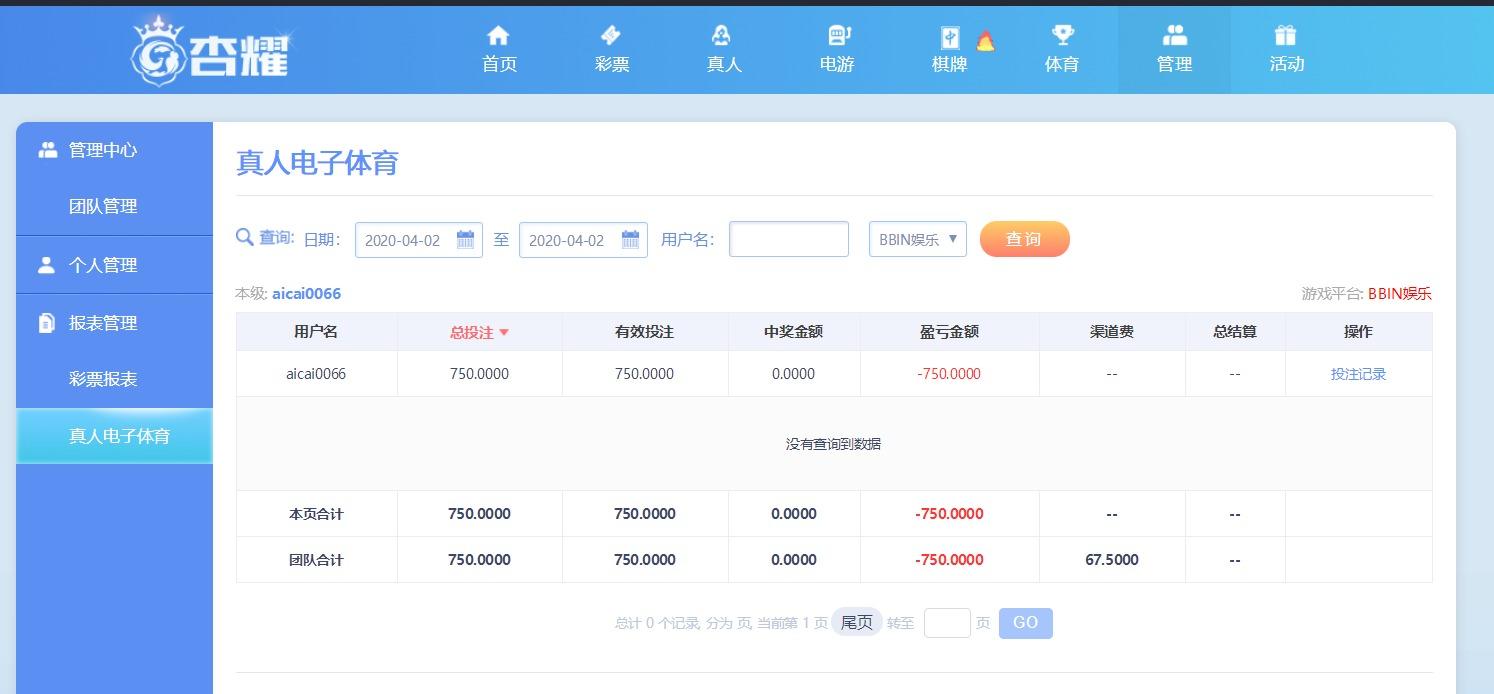This screenshot has width=1494, height=694.
Task: Open start date calendar icon
Action: click(465, 240)
